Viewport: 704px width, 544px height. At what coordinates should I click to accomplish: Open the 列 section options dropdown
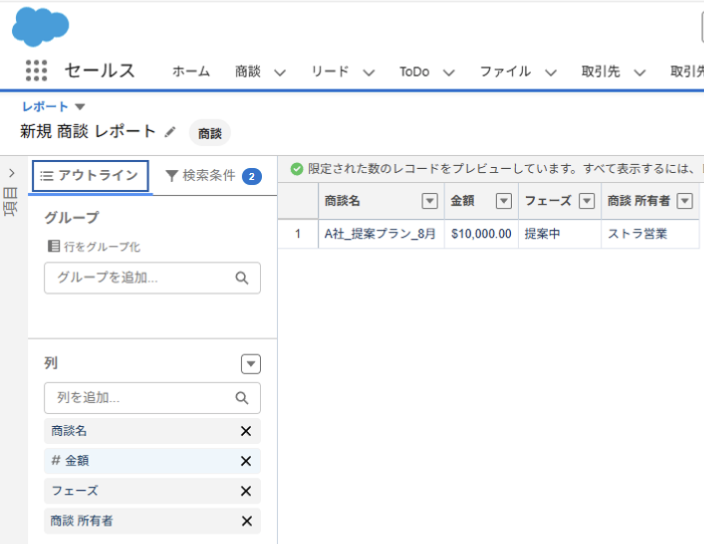[251, 364]
